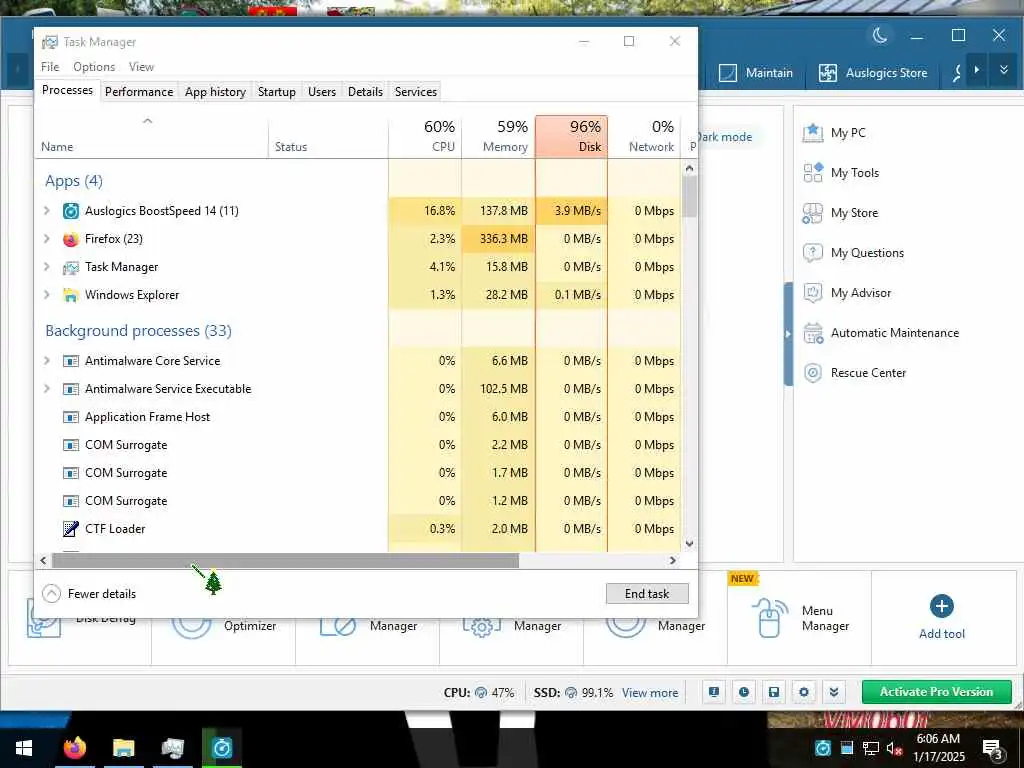Open My Advisor icon in BoostSpeed sidebar

click(812, 293)
